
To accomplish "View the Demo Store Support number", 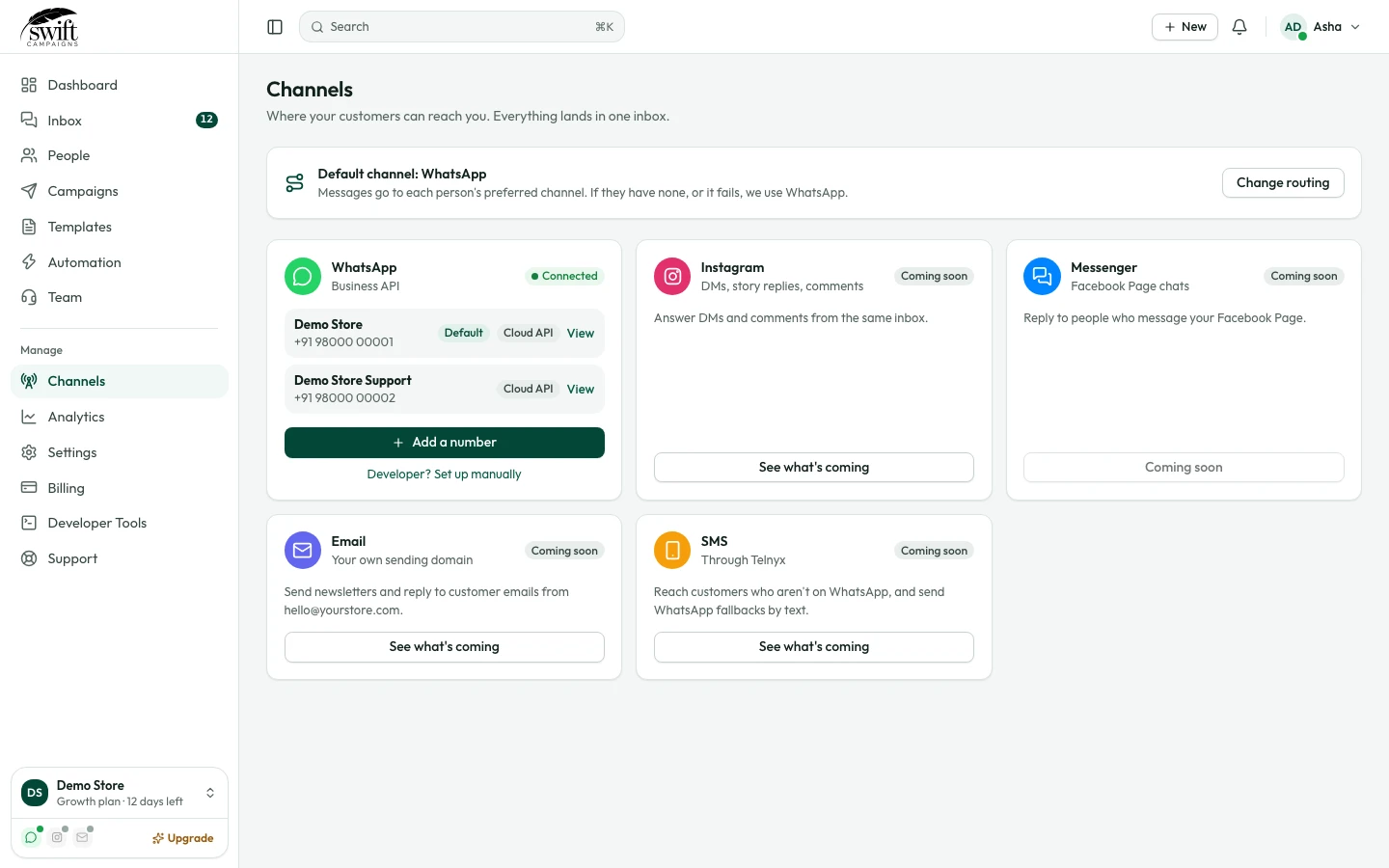I will tap(581, 390).
